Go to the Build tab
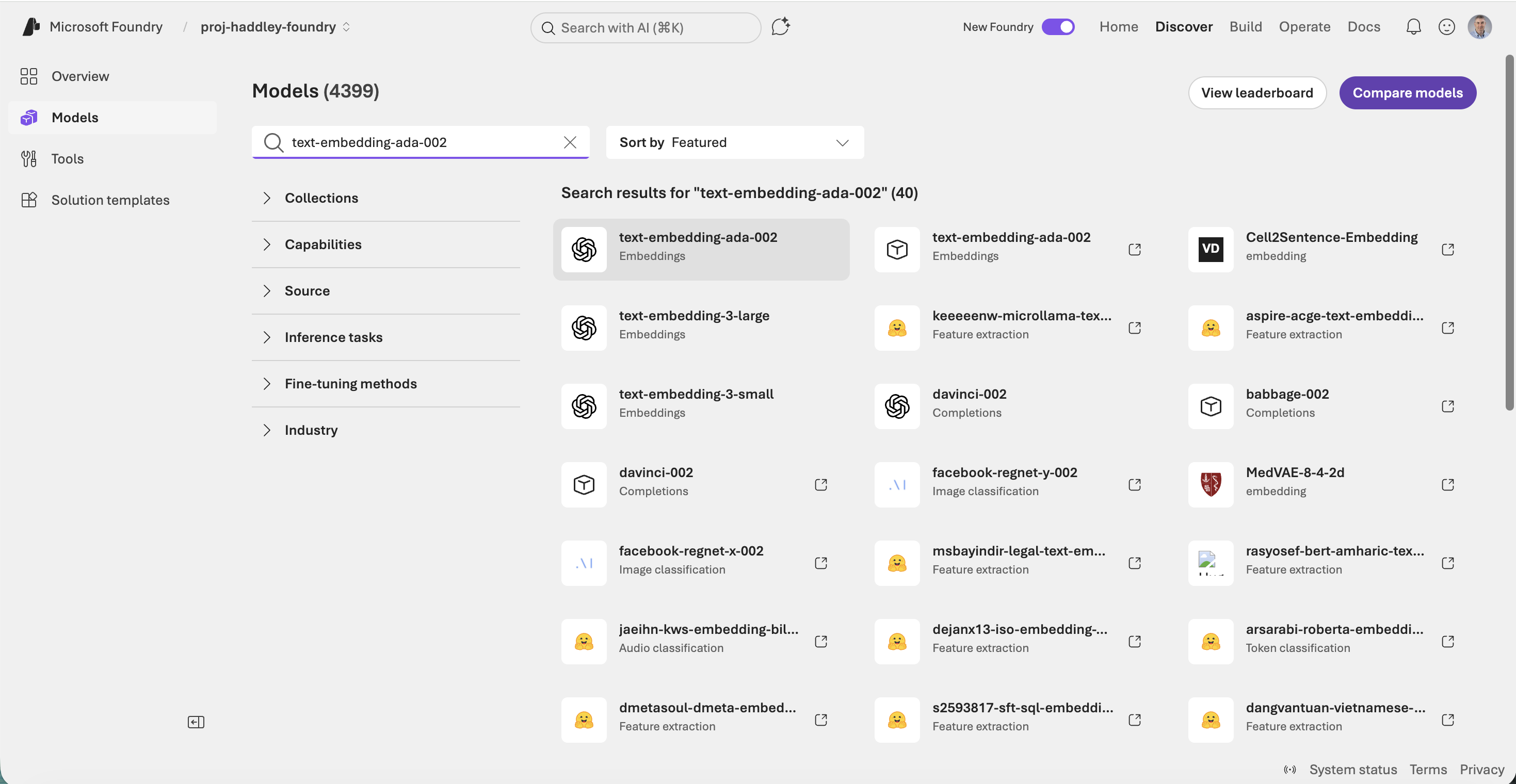 pos(1245,27)
